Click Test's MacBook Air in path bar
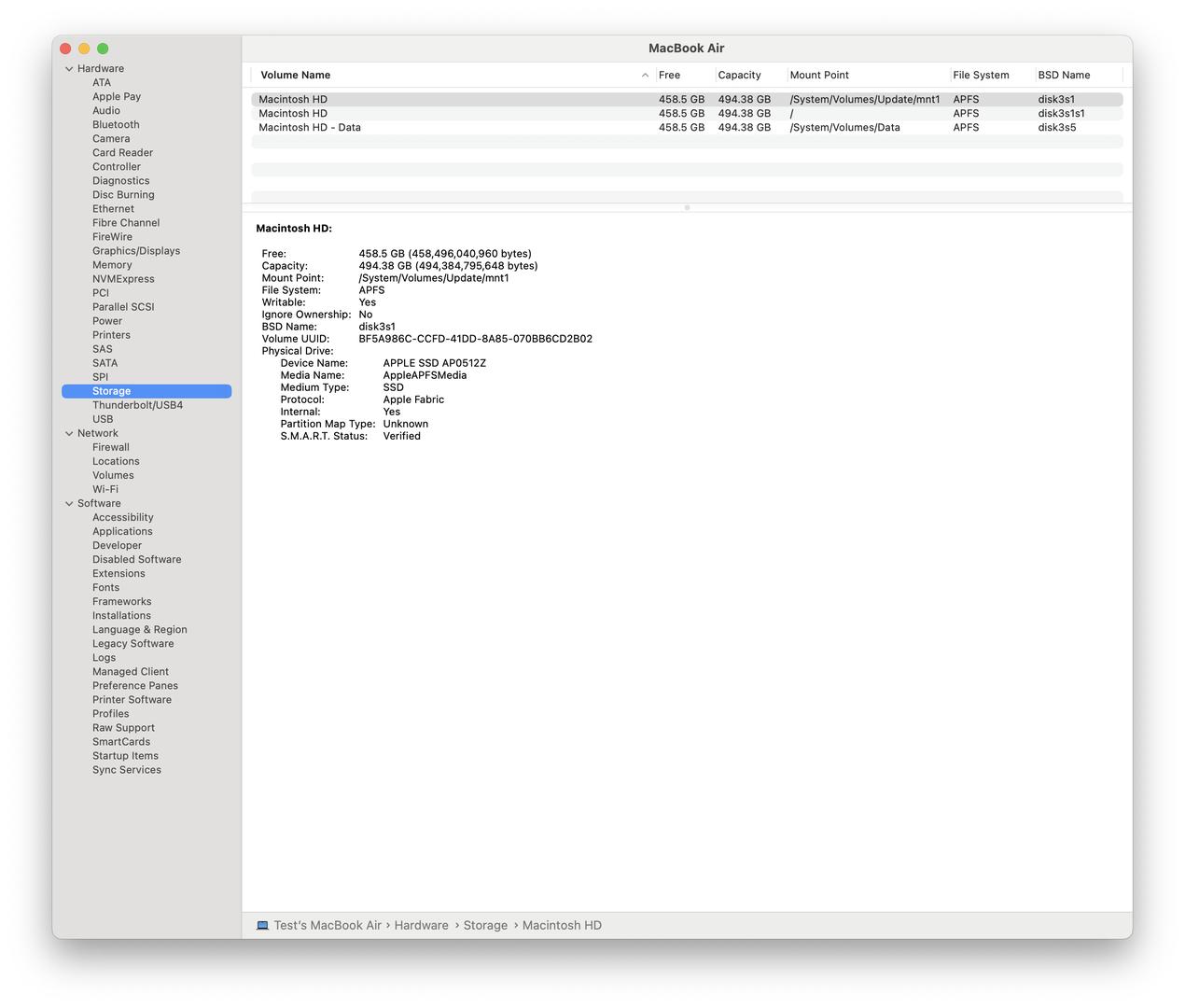Screen dimensions: 1185x1008 328,926
